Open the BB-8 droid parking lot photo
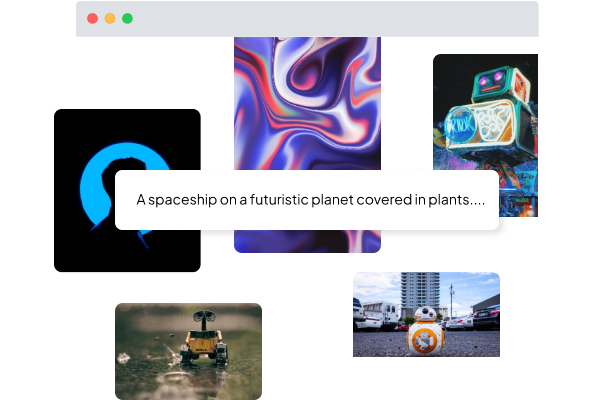Screen dimensions: 592x400 point(426,314)
